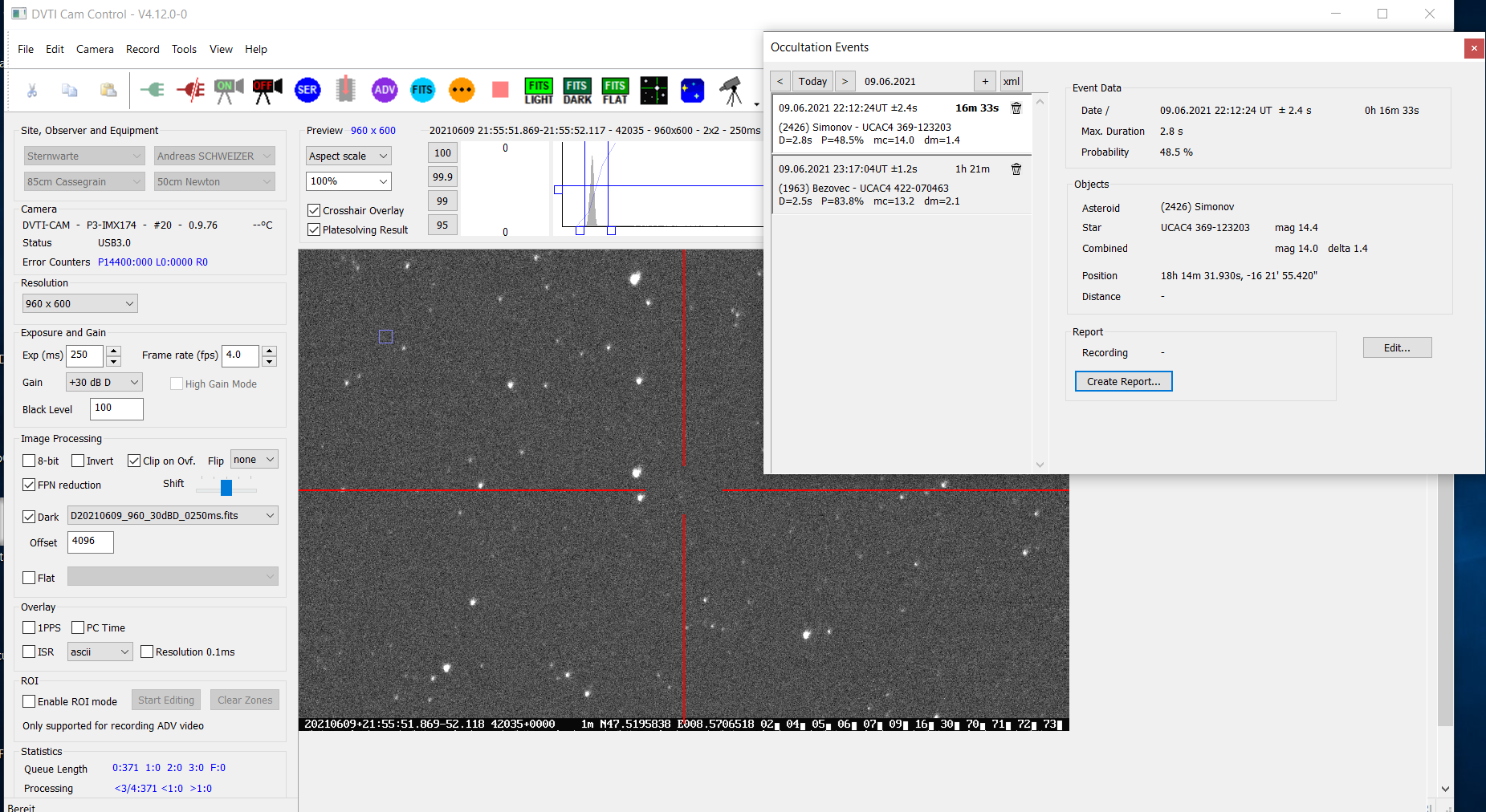The image size is (1486, 812).
Task: Click the Shift slider handle
Action: pos(226,487)
